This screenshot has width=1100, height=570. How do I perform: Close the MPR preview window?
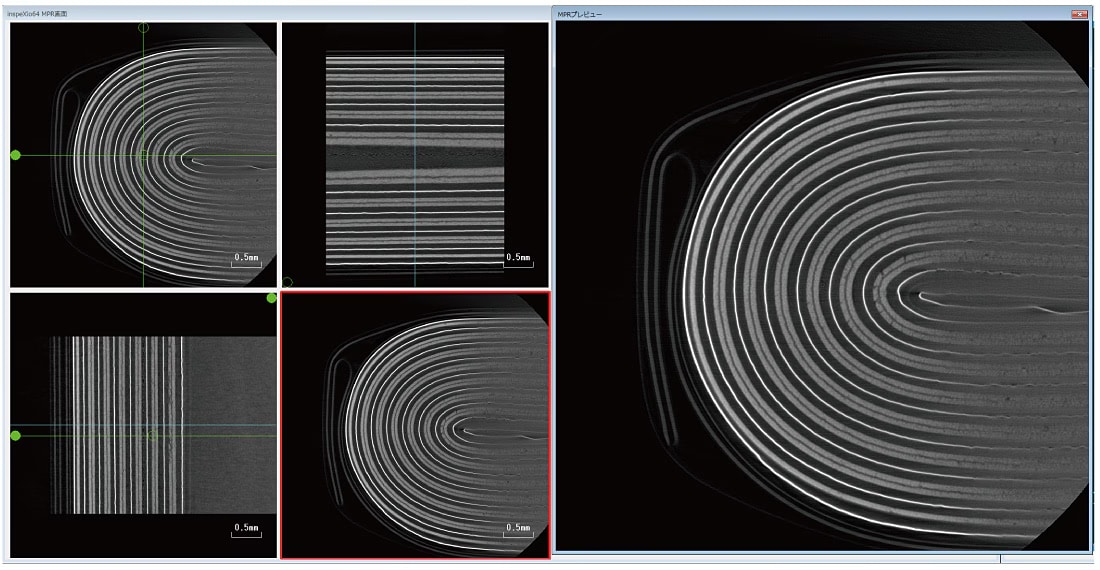click(x=1079, y=14)
